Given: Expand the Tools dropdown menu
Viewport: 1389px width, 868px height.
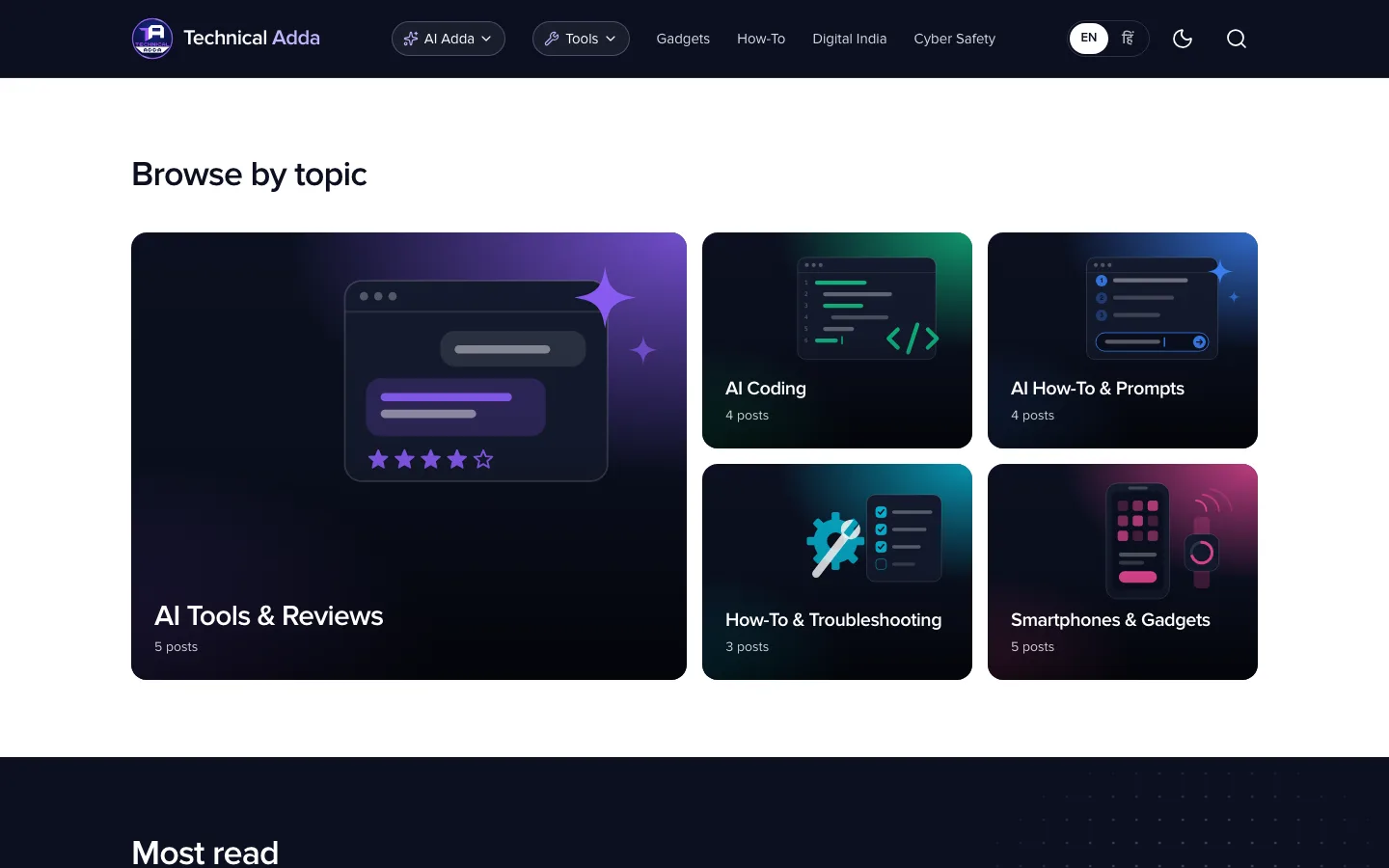Looking at the screenshot, I should click(581, 39).
